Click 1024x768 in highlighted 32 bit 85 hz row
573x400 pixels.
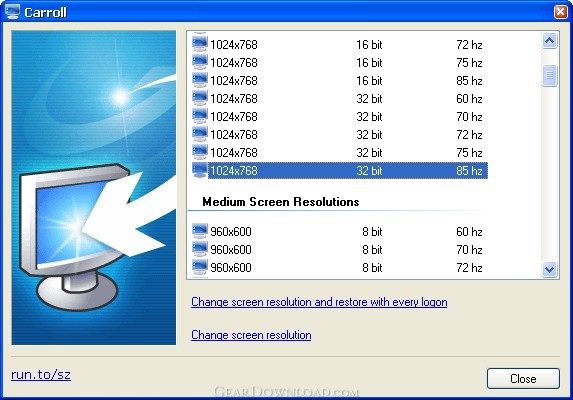234,171
